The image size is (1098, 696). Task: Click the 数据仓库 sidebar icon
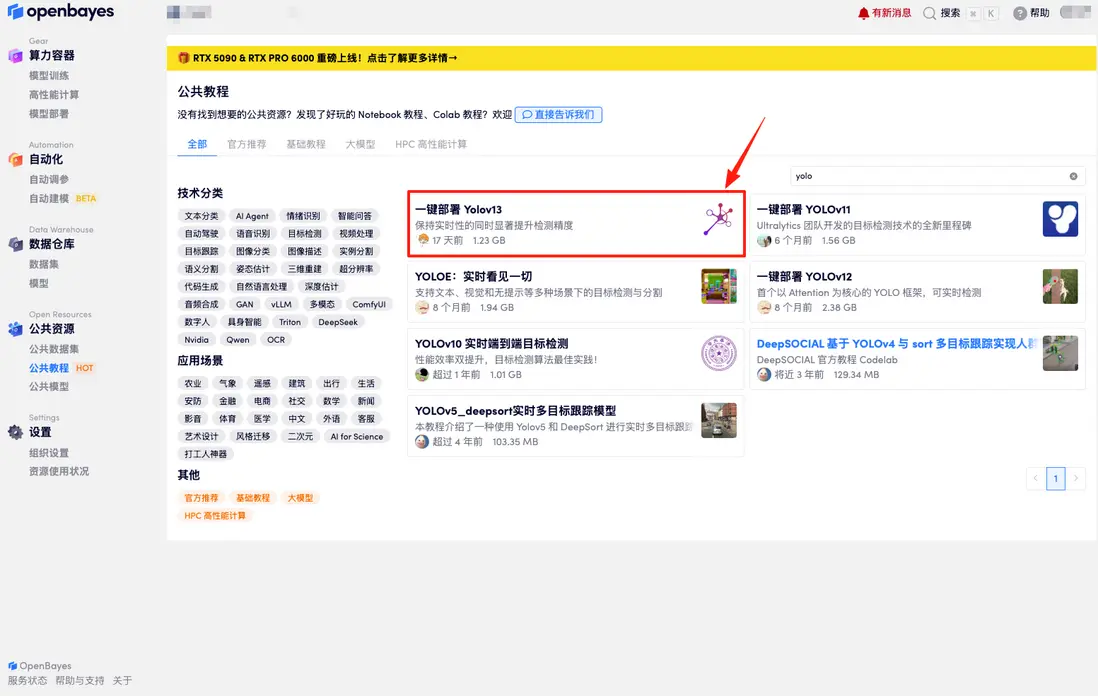15,244
